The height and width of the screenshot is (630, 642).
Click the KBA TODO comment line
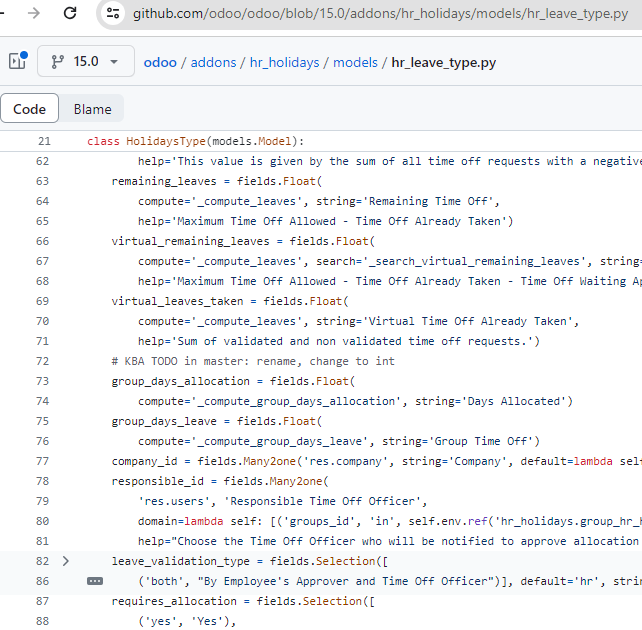253,361
